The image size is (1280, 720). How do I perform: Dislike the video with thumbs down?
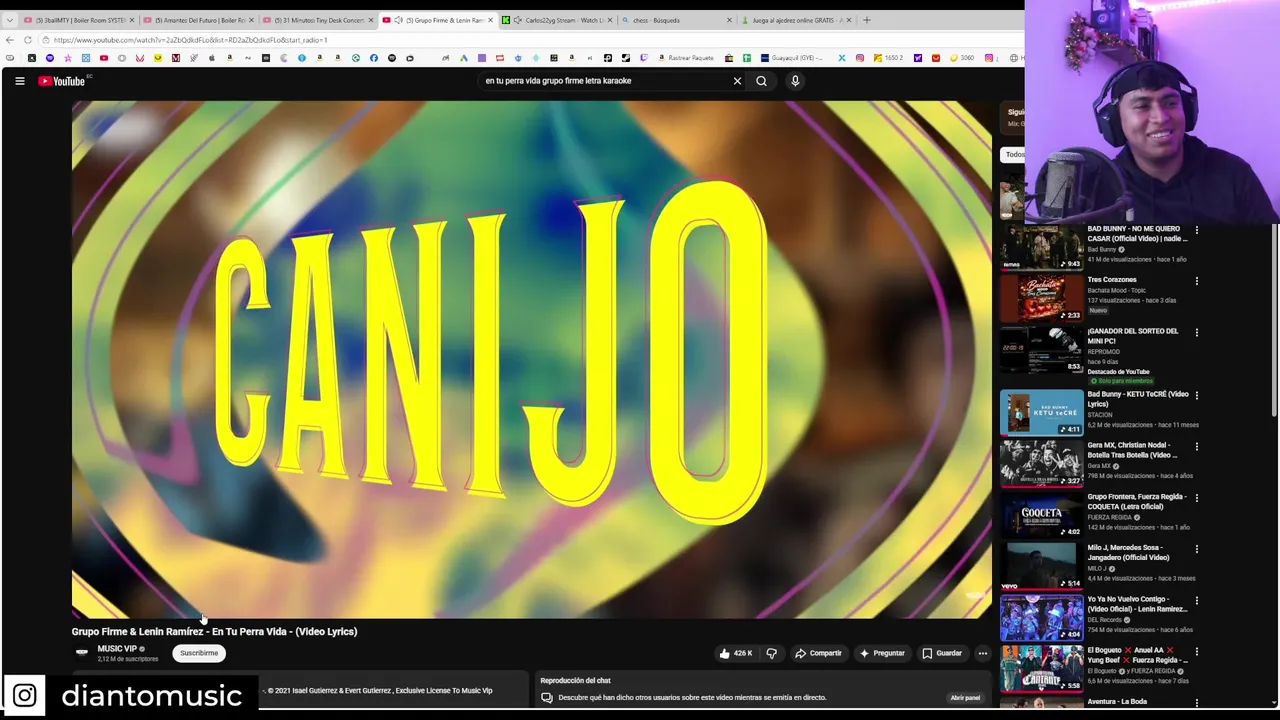coord(771,653)
